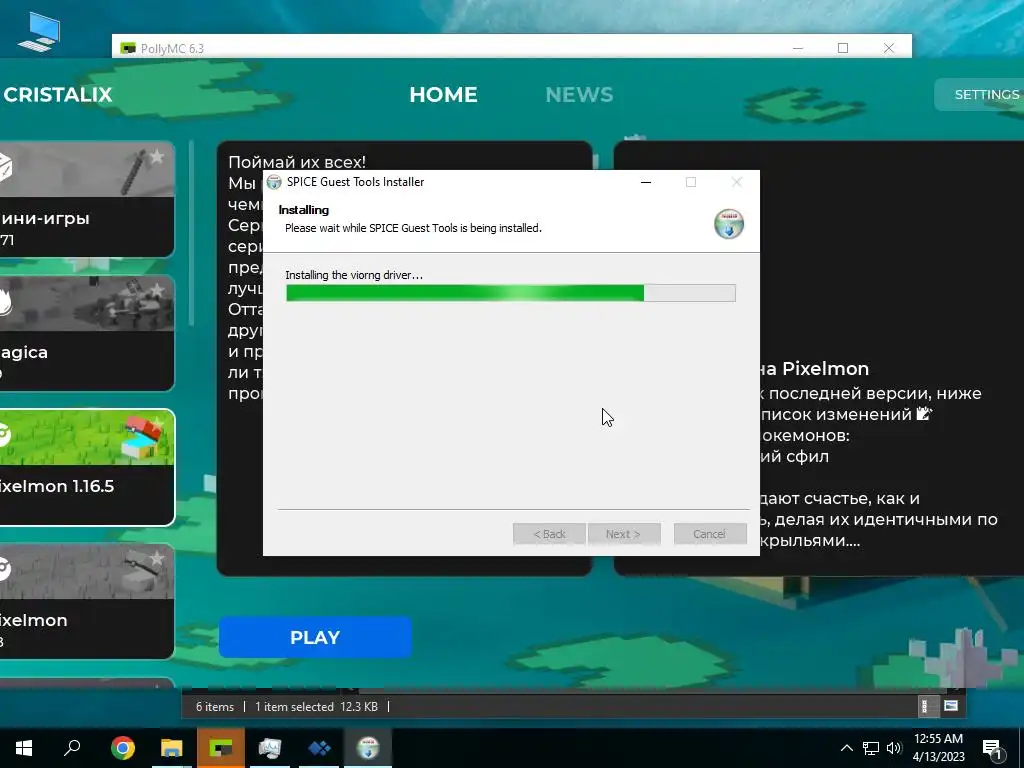Show hidden system tray icons

(846, 748)
